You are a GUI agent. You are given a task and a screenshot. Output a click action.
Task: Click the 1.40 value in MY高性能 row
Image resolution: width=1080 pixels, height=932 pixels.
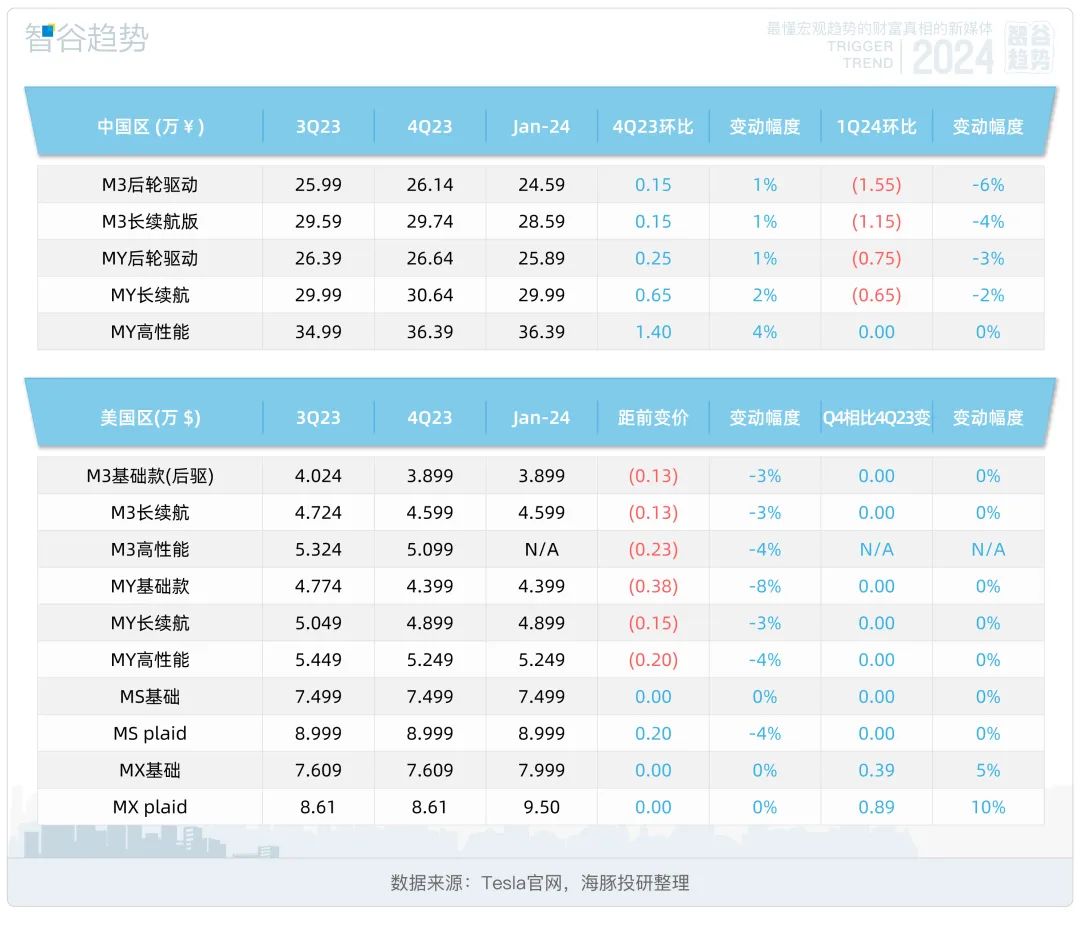(653, 332)
